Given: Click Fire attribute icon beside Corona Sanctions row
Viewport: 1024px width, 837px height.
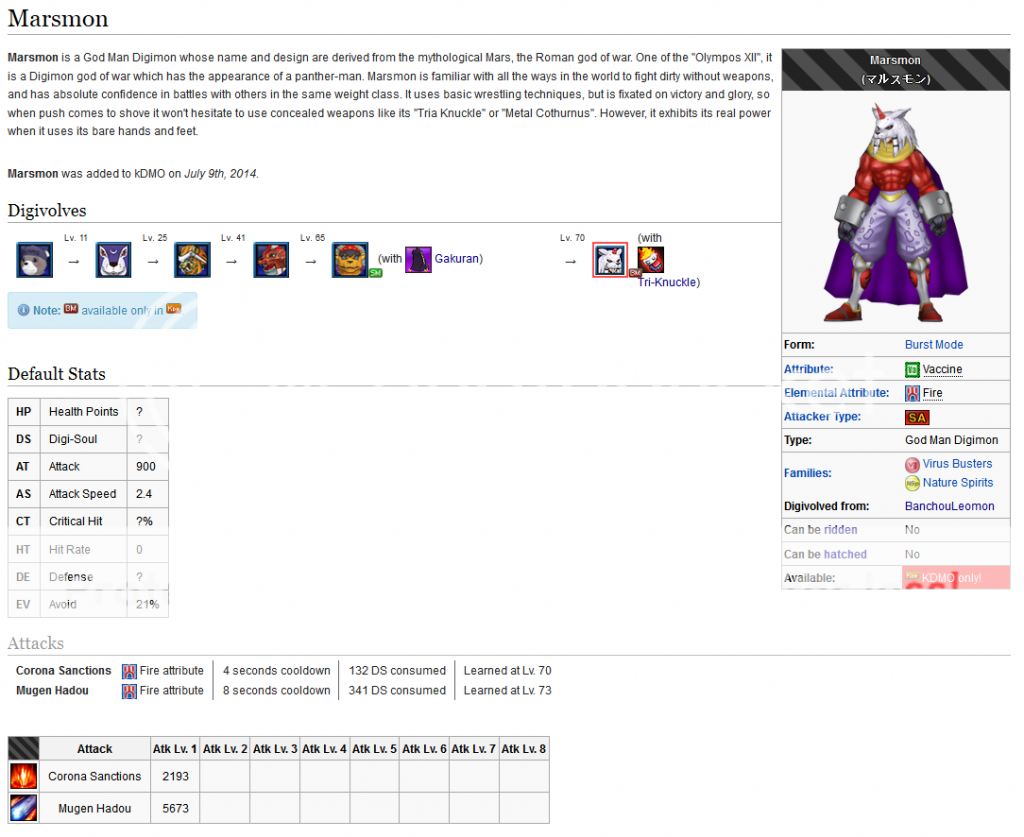Looking at the screenshot, I should [x=129, y=671].
